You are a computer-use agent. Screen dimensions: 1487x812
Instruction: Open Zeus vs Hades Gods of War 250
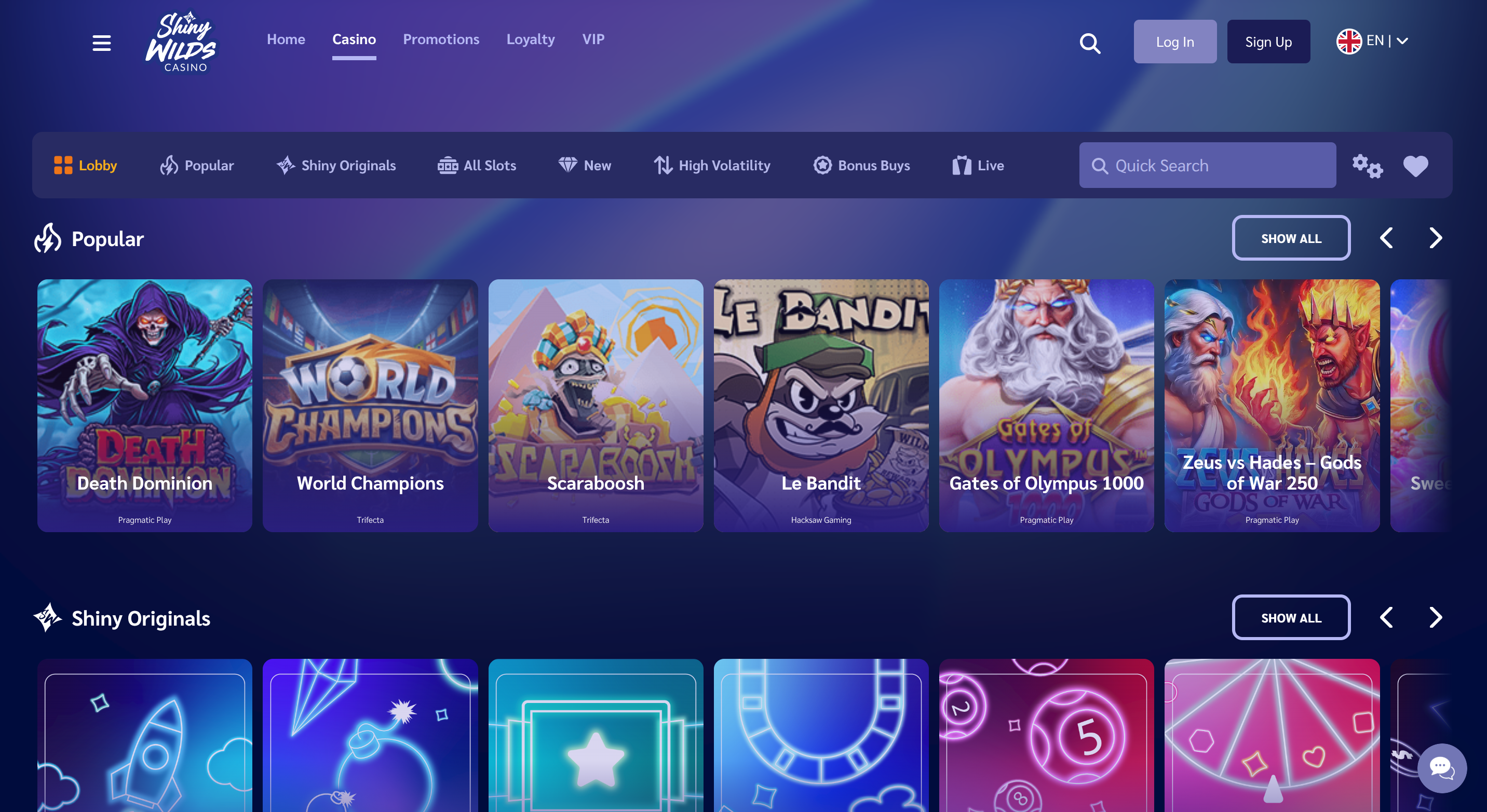click(x=1272, y=405)
